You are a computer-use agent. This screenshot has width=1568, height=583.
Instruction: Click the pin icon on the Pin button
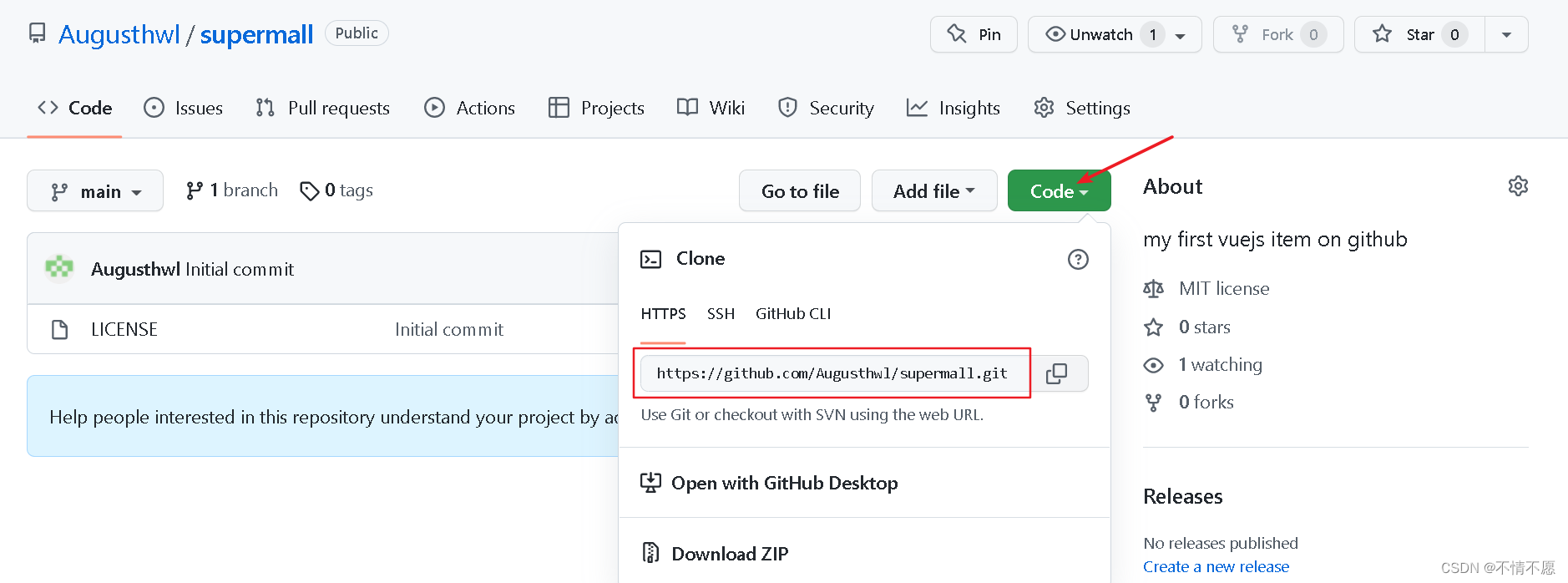957,33
